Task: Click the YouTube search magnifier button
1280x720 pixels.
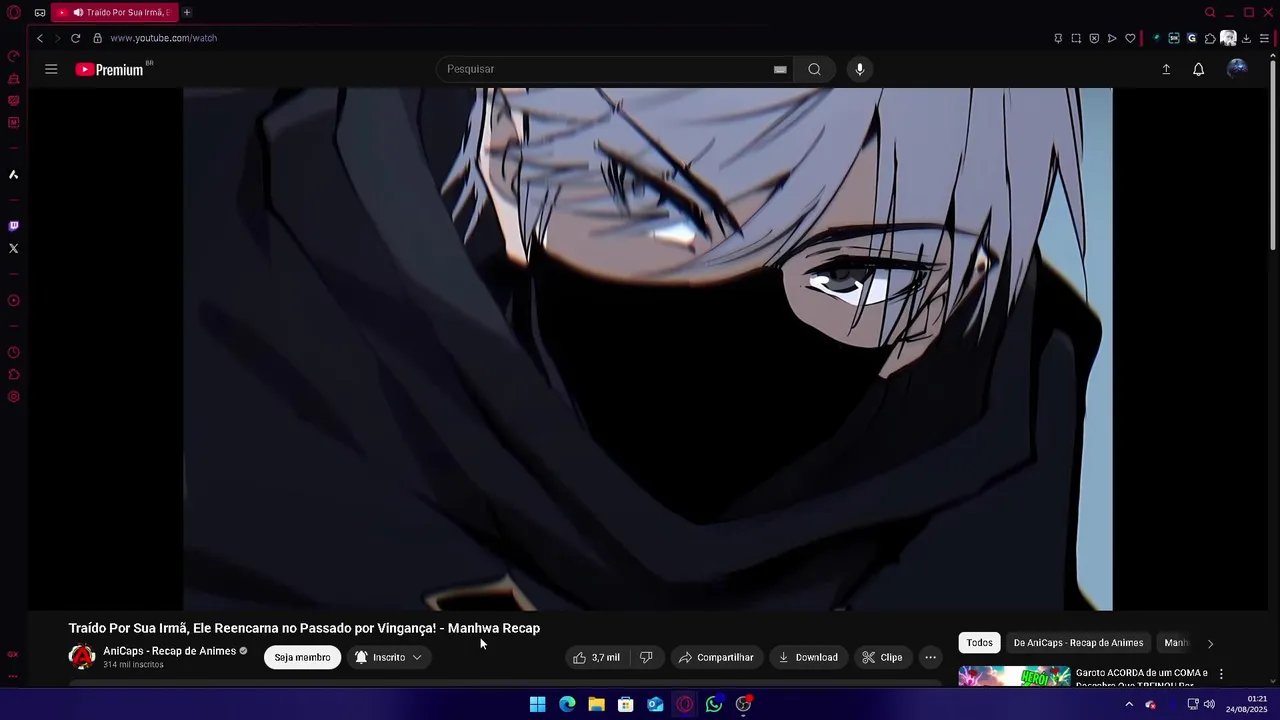Action: [814, 69]
